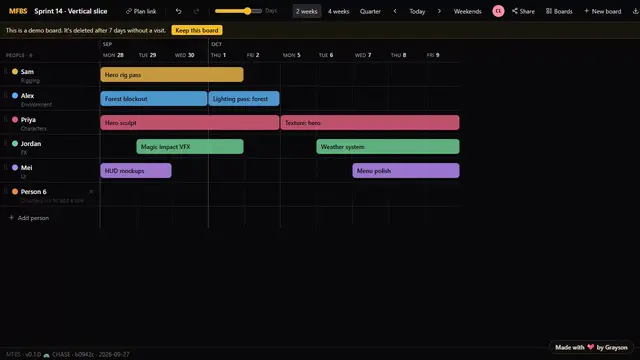Go to next period with right chevron

(439, 11)
